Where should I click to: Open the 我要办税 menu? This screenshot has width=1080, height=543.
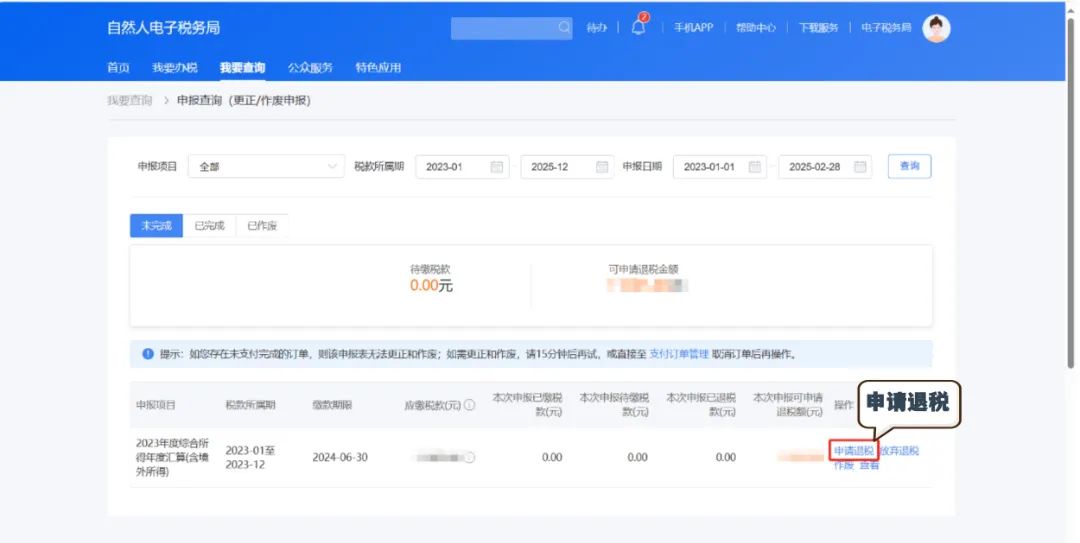174,68
